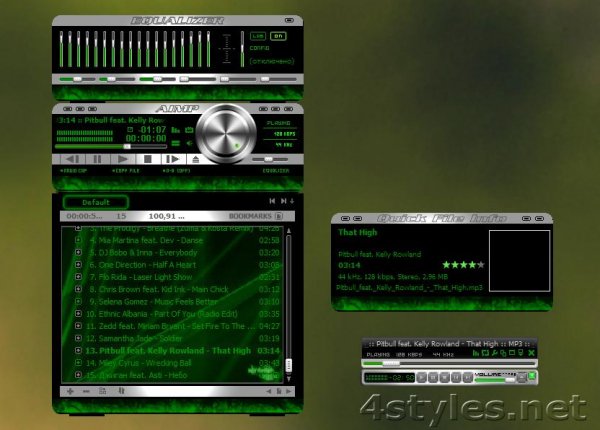
Task: Click file icon between playlist bottom arrows
Action: click(x=279, y=391)
